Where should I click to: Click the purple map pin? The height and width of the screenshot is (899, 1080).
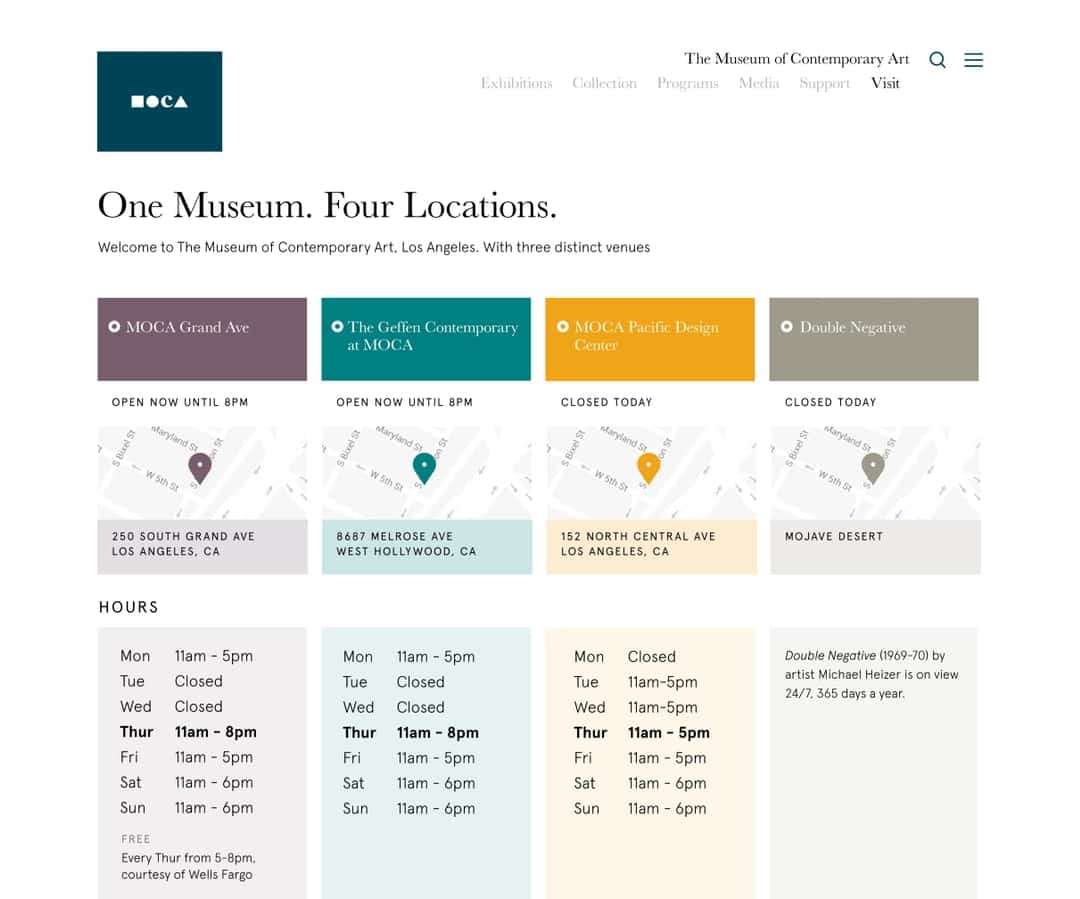200,467
